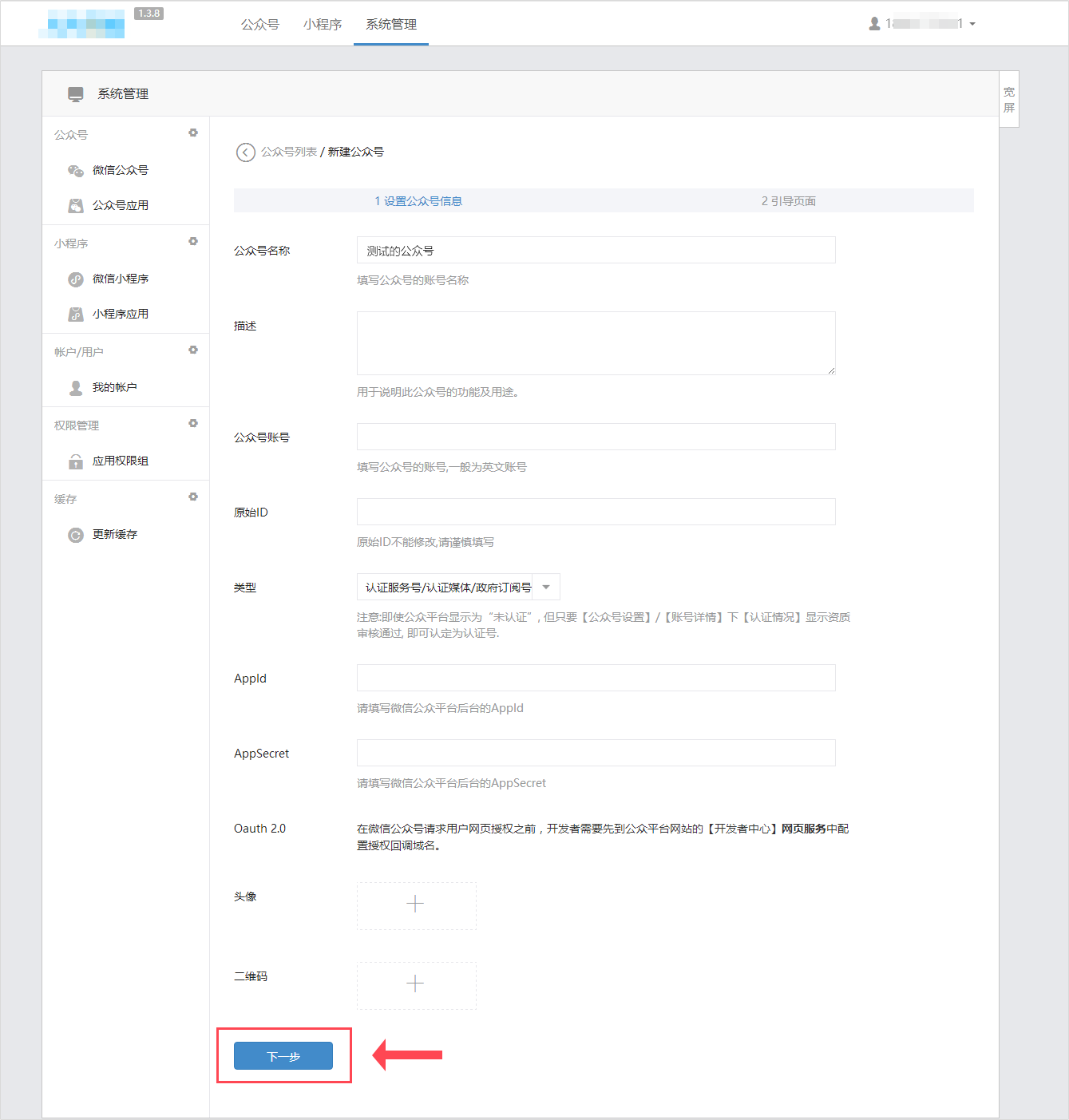Click the 下一步 next step button
1069x1120 pixels.
tap(283, 1056)
